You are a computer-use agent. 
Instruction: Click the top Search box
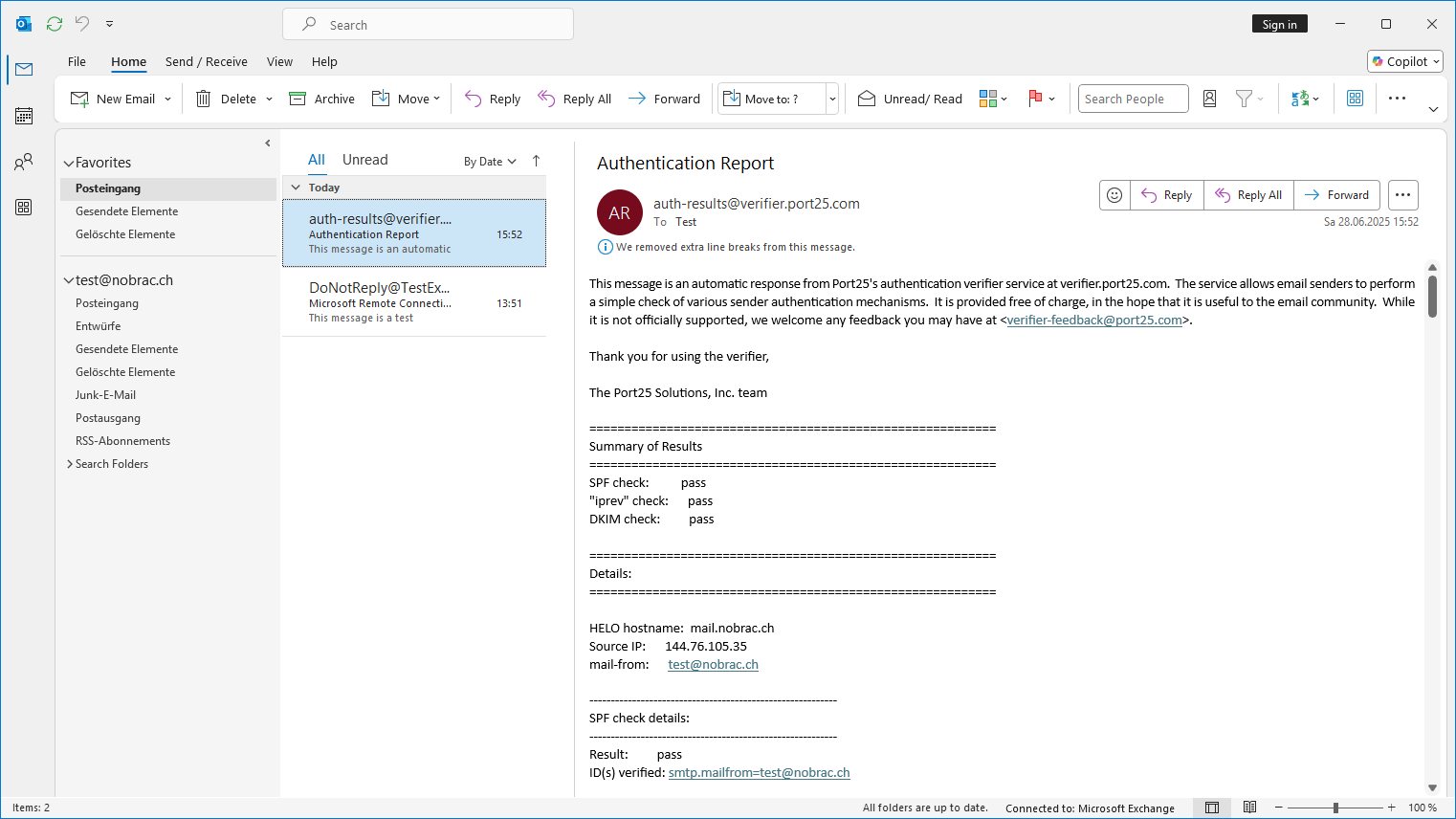(x=428, y=24)
